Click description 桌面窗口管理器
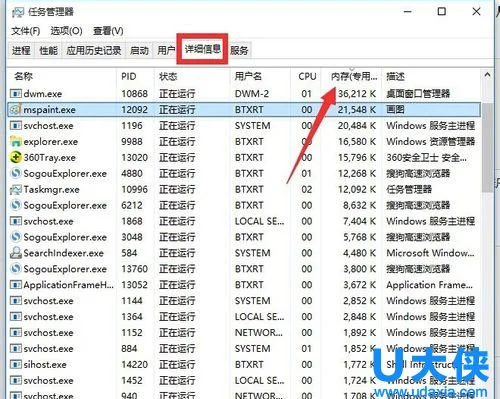500x399 pixels. pyautogui.click(x=418, y=94)
